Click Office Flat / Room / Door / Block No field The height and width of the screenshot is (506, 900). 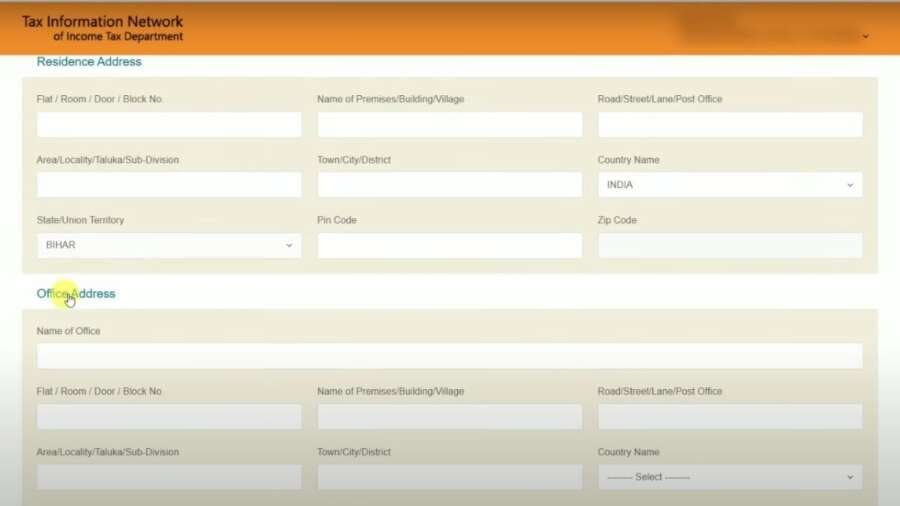pyautogui.click(x=169, y=417)
